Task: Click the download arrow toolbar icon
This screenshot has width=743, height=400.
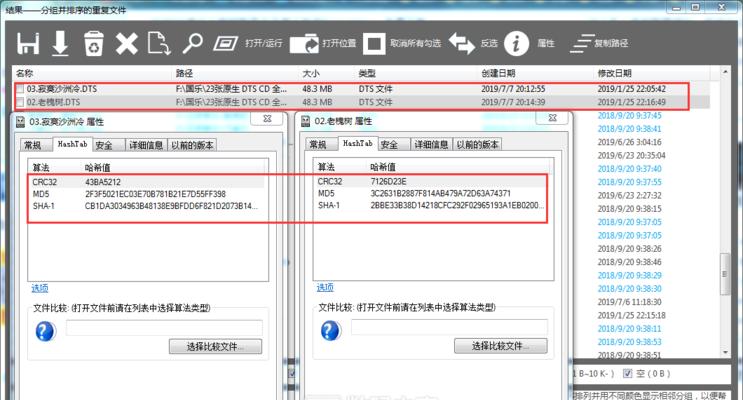Action: (x=60, y=44)
